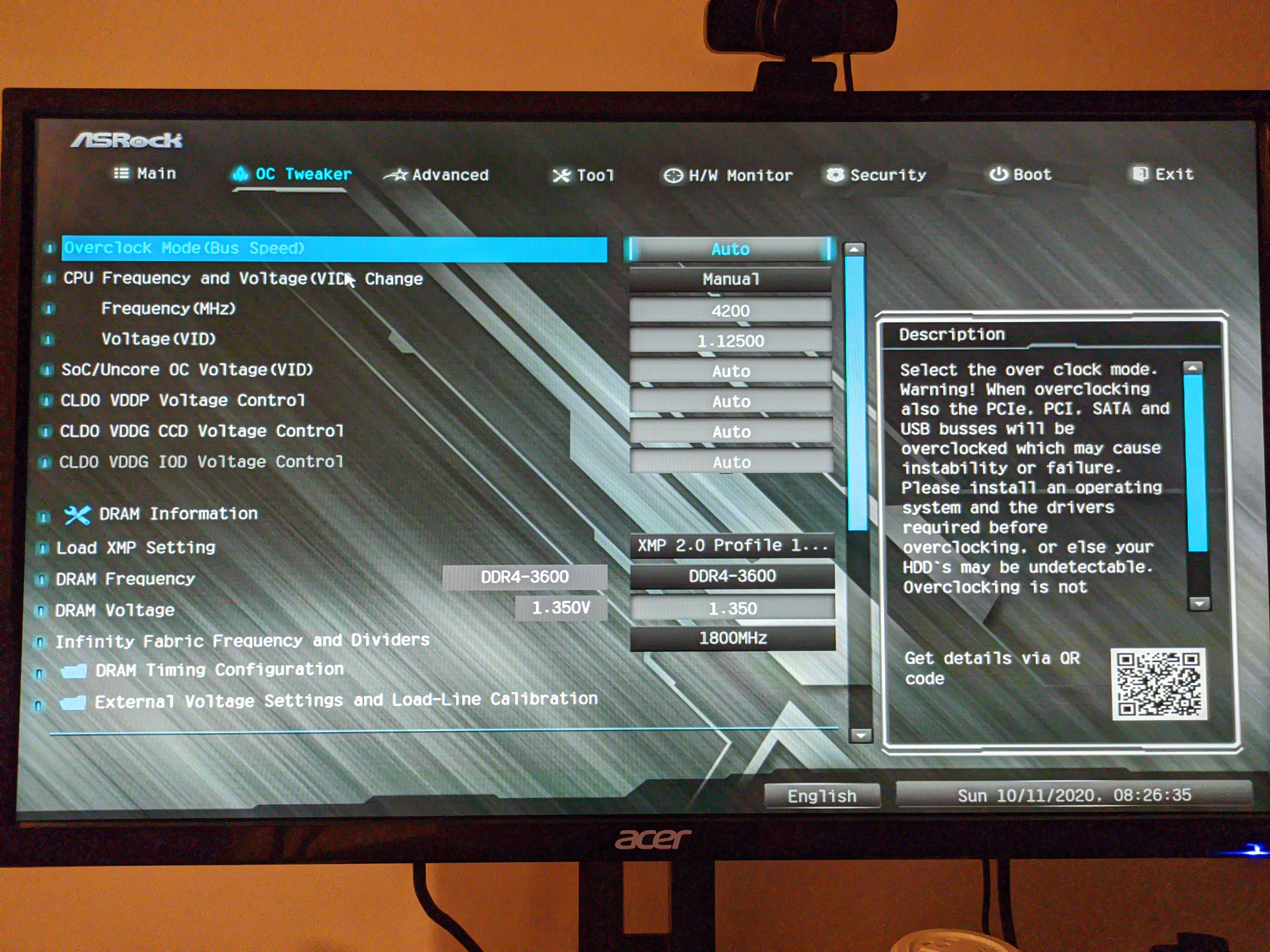
Task: Click External Voltage Settings folder icon
Action: click(x=73, y=702)
